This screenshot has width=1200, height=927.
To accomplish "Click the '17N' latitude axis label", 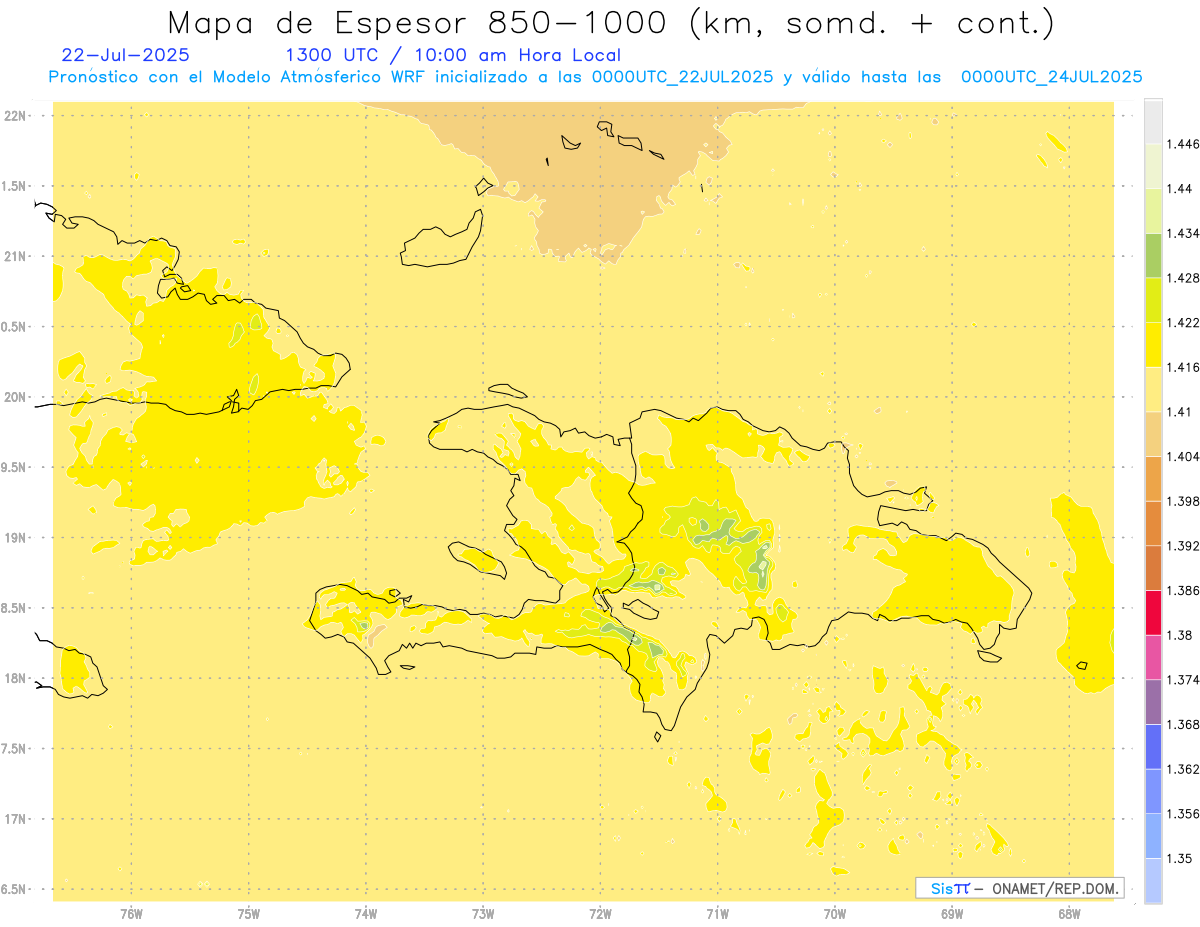I will [x=15, y=819].
